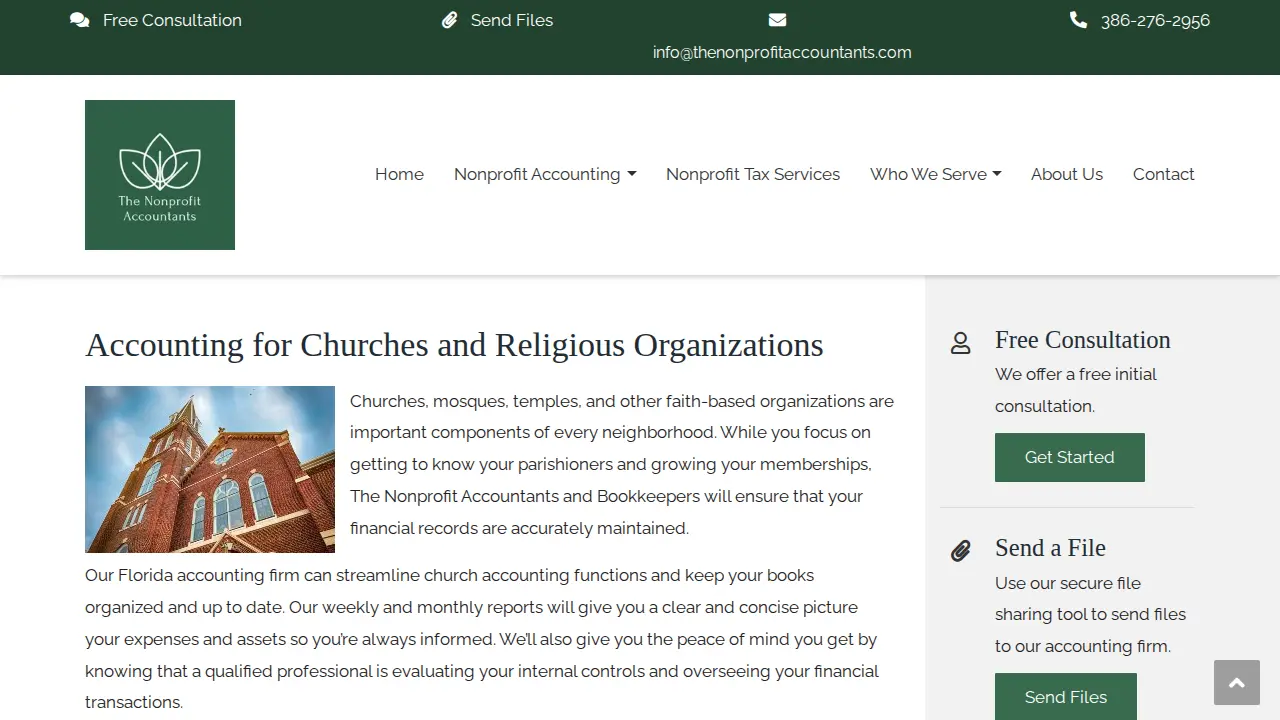Click the church building photo
The height and width of the screenshot is (720, 1280).
(210, 469)
